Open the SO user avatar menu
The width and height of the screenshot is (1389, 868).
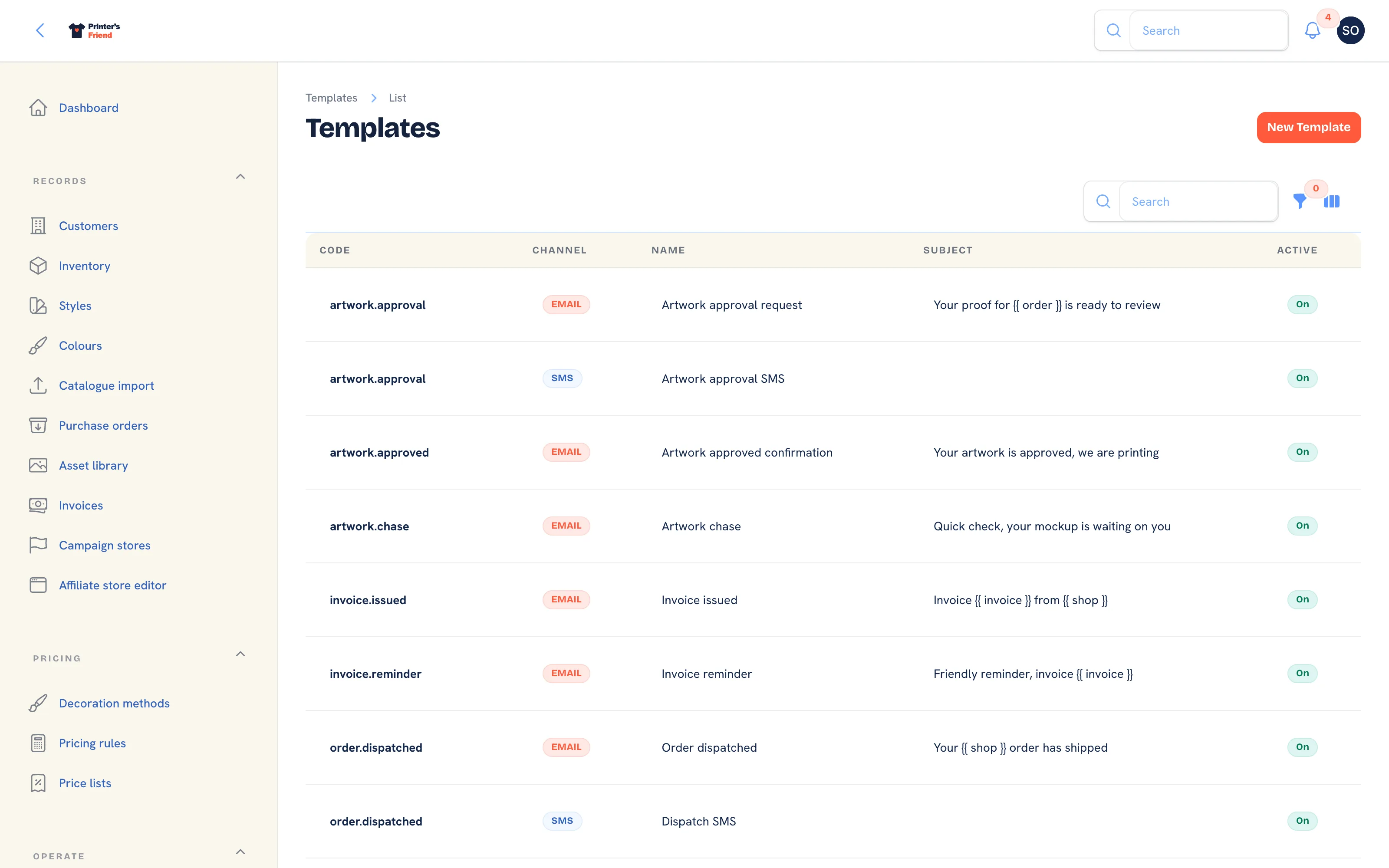tap(1350, 30)
